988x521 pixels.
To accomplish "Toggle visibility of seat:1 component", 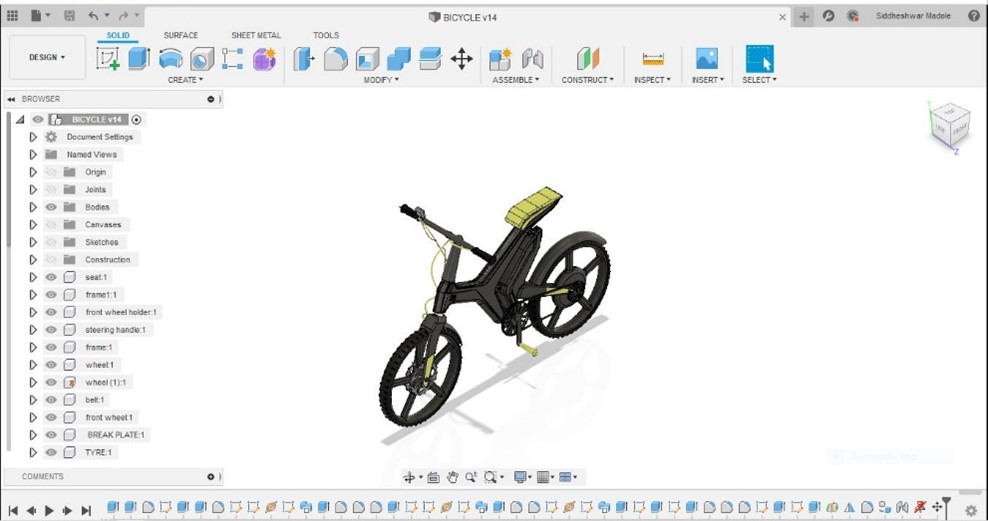I will point(51,277).
